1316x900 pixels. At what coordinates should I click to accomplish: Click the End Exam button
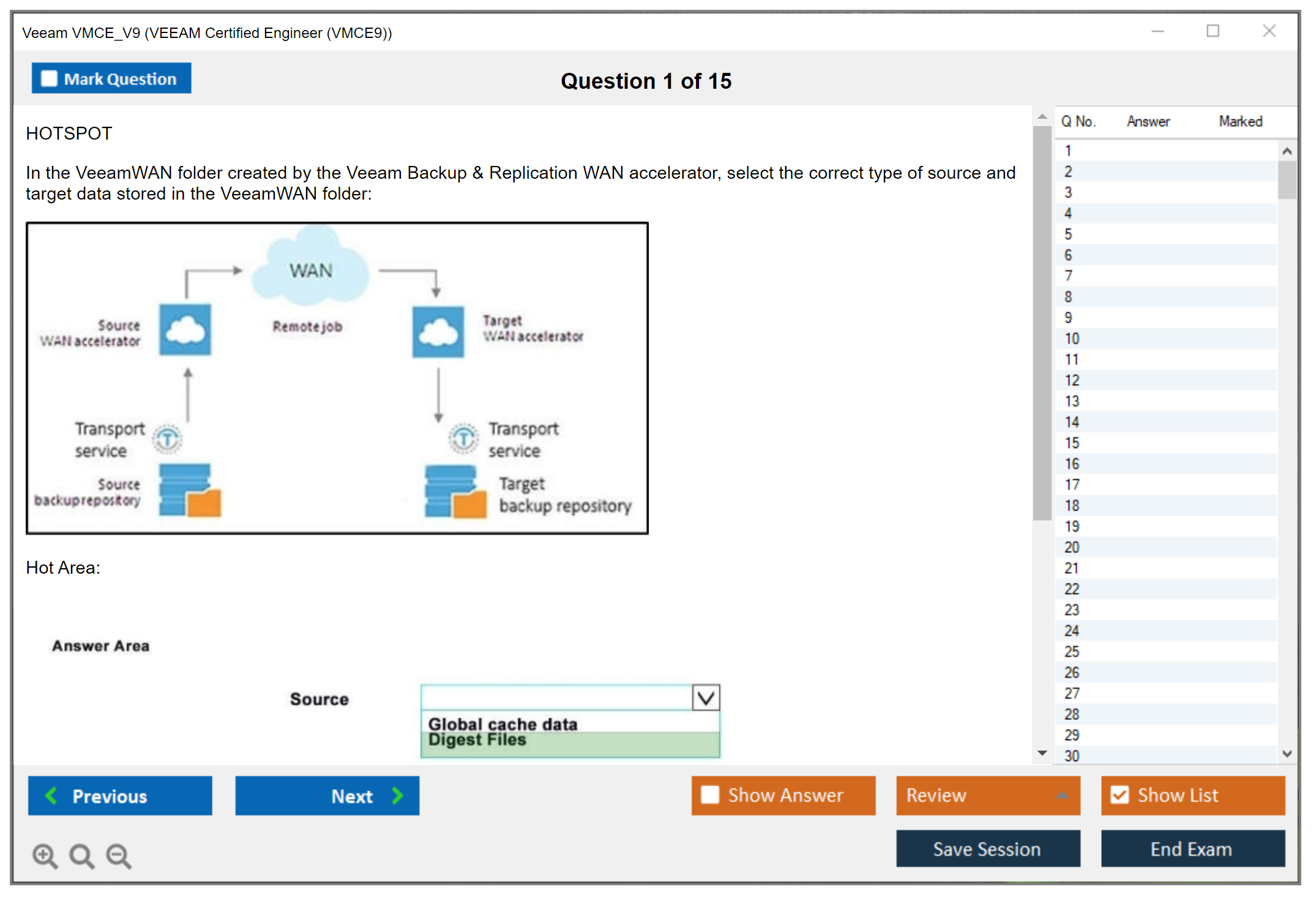pos(1192,849)
